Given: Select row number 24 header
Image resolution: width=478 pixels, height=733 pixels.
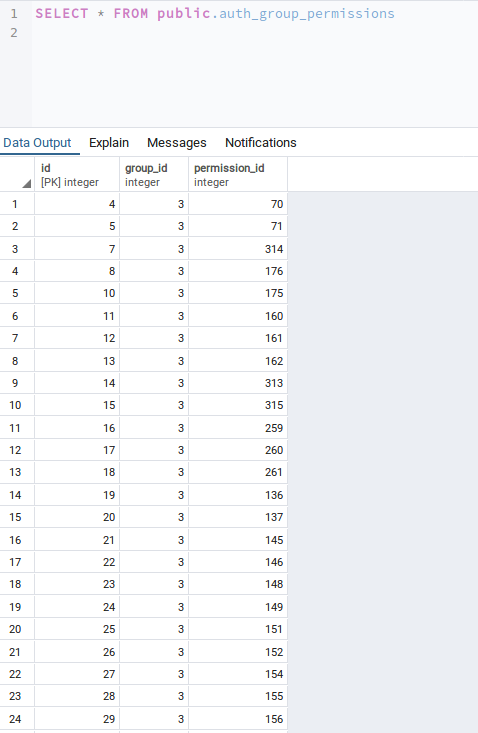Looking at the screenshot, I should (17, 719).
